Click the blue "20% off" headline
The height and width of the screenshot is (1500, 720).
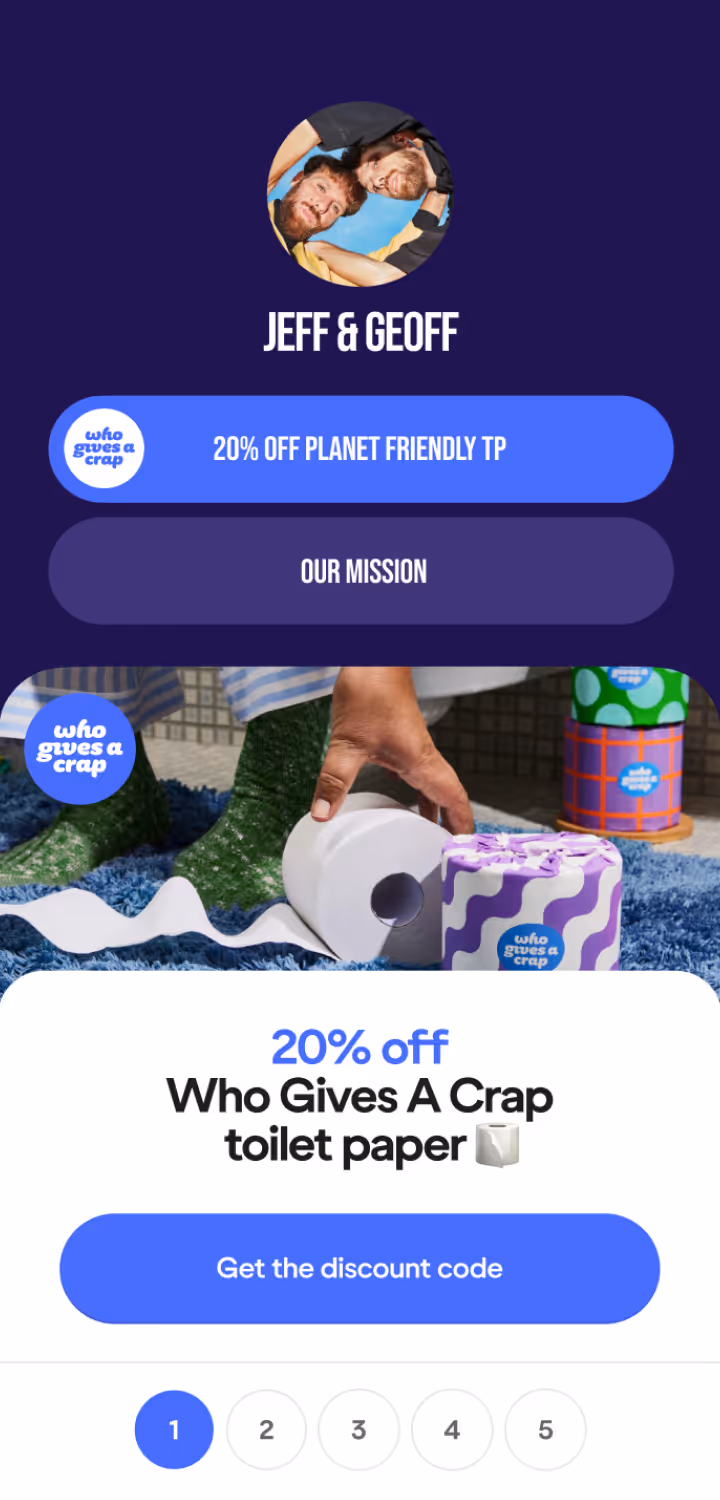(x=360, y=1047)
